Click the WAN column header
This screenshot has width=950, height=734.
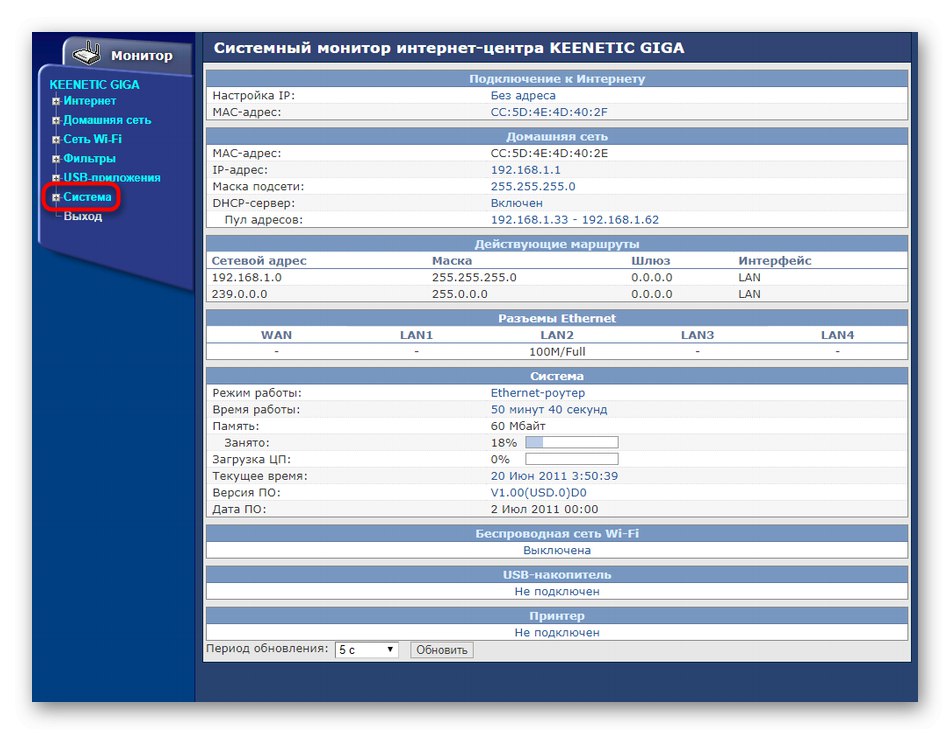[x=276, y=335]
